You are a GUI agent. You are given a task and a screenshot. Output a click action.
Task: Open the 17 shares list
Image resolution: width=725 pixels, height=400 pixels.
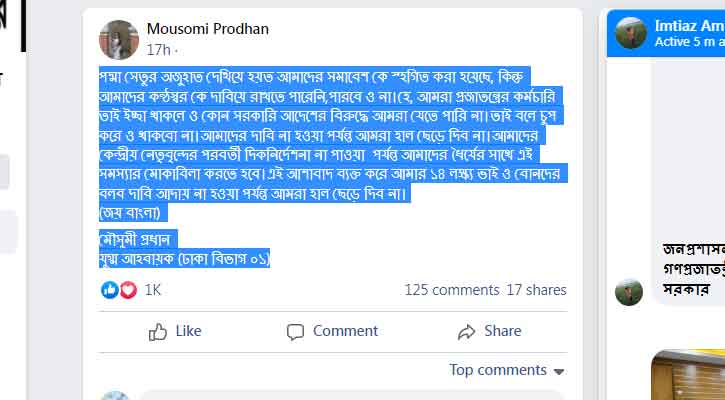pyautogui.click(x=536, y=290)
